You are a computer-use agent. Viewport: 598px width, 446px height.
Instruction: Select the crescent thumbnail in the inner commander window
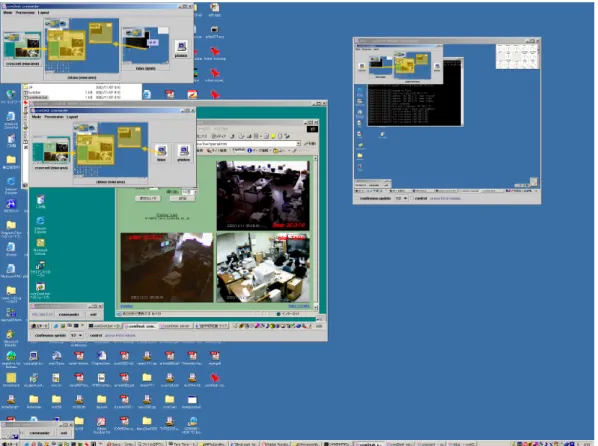tap(51, 153)
